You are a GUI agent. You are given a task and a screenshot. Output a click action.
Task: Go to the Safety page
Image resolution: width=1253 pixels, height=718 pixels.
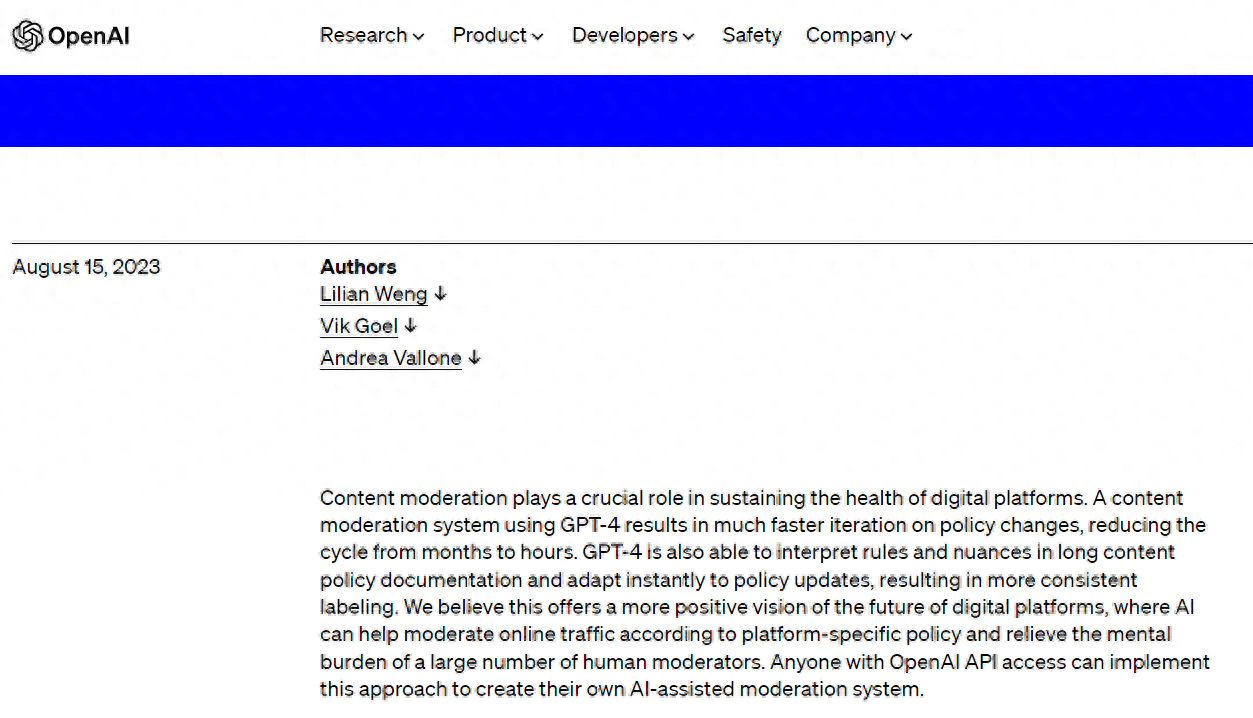coord(751,35)
